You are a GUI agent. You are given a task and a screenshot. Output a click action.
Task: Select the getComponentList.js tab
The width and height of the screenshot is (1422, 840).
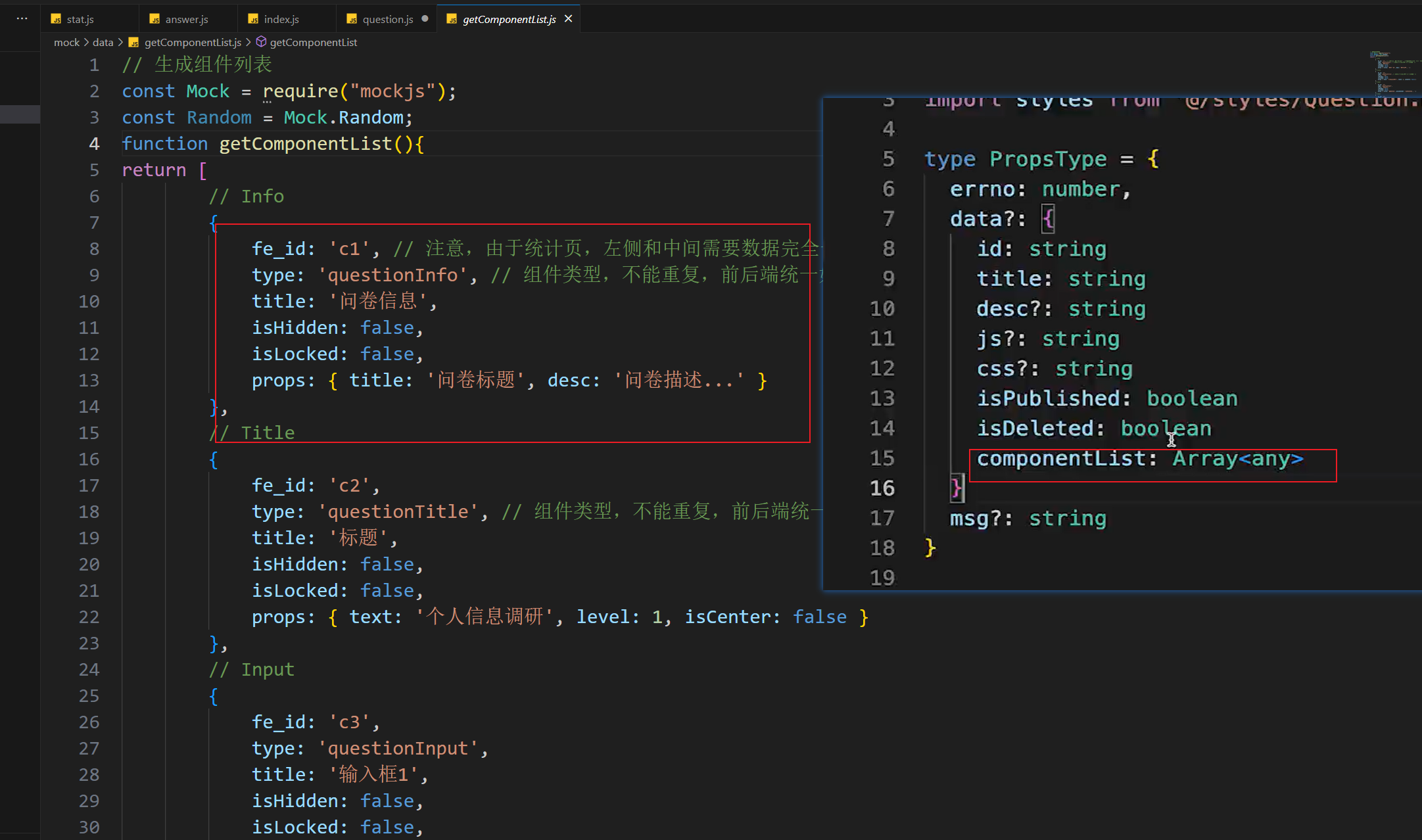[509, 19]
